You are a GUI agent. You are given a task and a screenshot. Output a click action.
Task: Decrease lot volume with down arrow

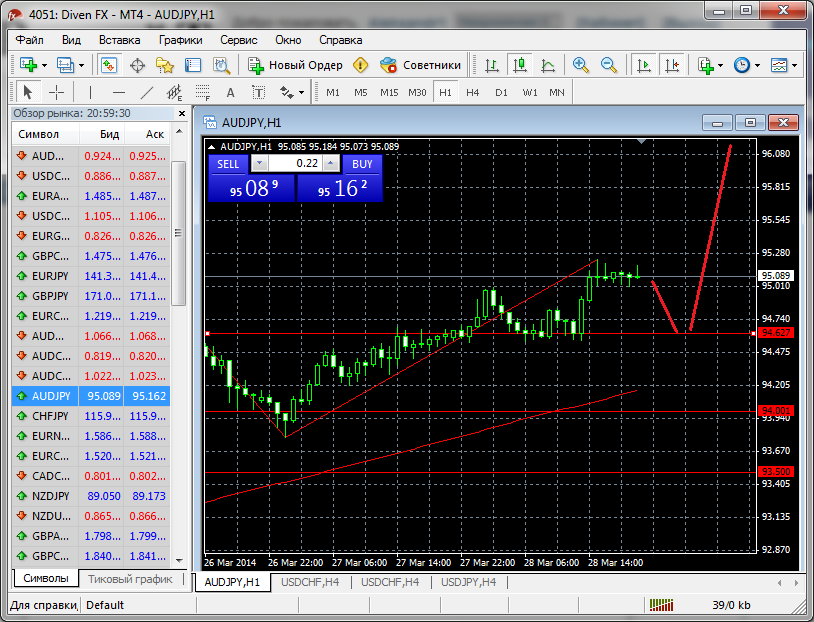pos(260,164)
